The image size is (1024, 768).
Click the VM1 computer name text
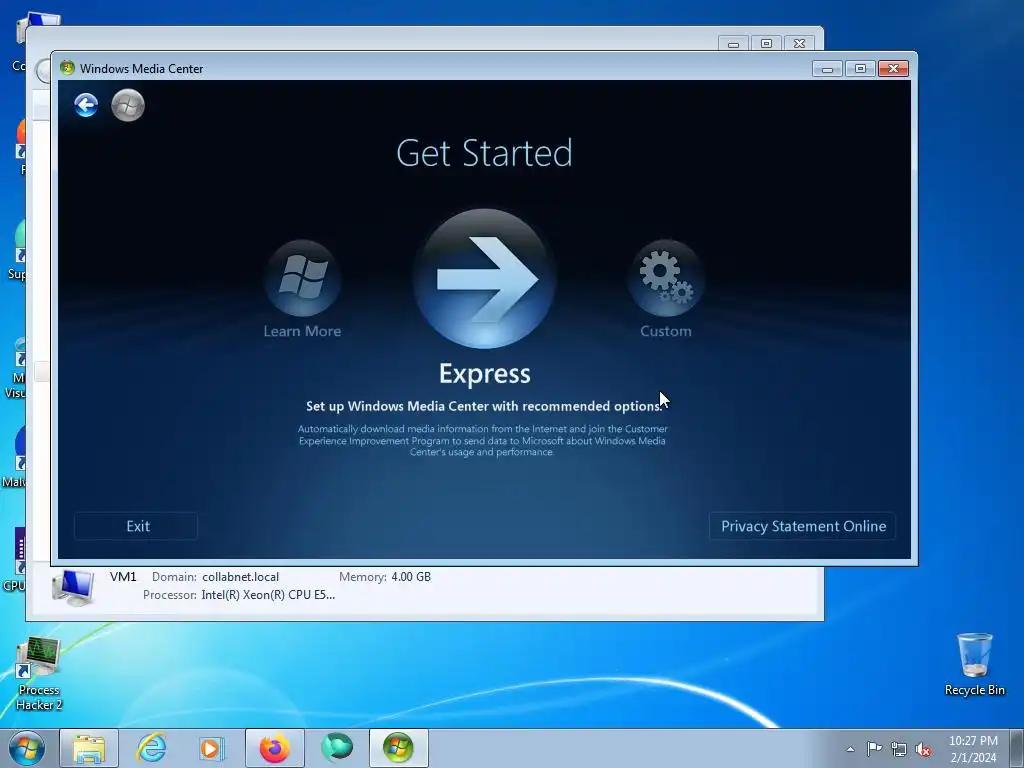[123, 577]
